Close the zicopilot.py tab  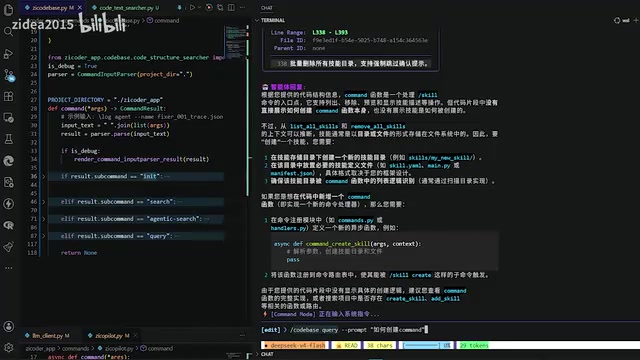click(135, 336)
